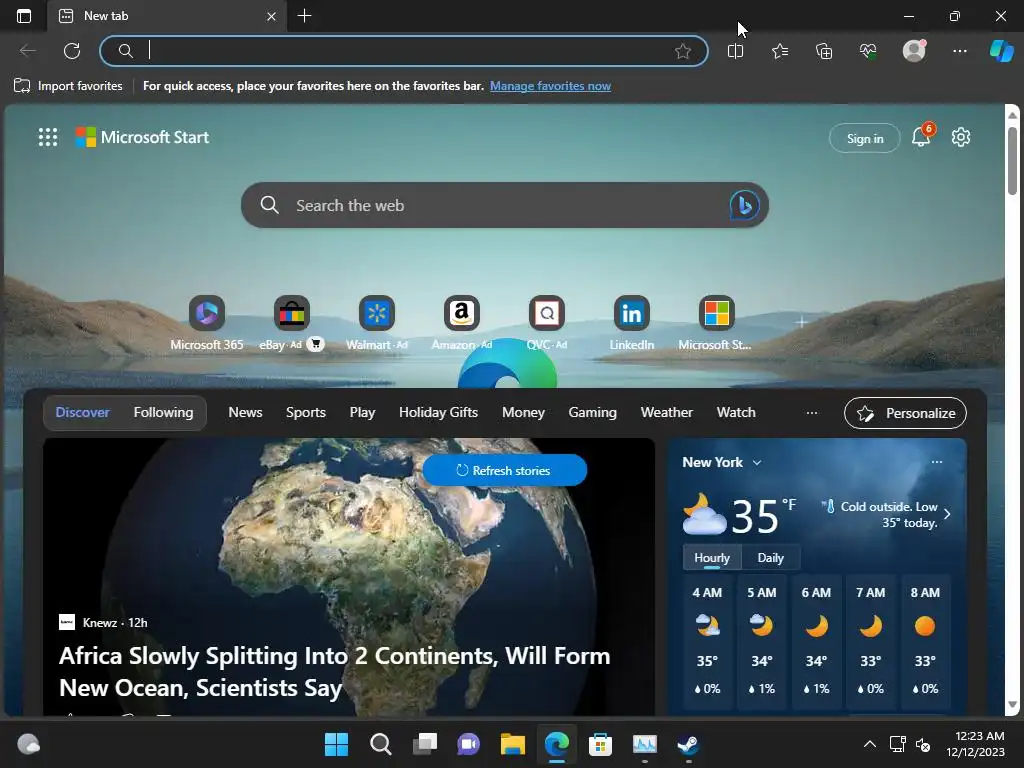This screenshot has width=1024, height=768.
Task: Open File Explorer from the taskbar
Action: point(513,744)
